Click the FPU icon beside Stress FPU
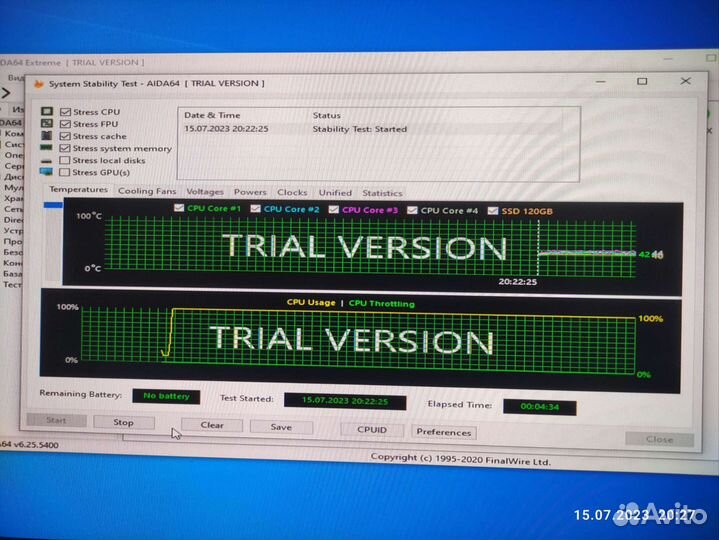This screenshot has height=540, width=719. click(47, 124)
